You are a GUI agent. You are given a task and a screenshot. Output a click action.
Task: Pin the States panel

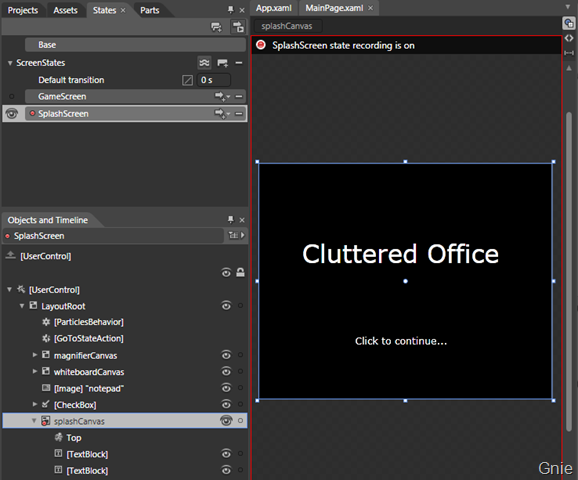point(231,10)
